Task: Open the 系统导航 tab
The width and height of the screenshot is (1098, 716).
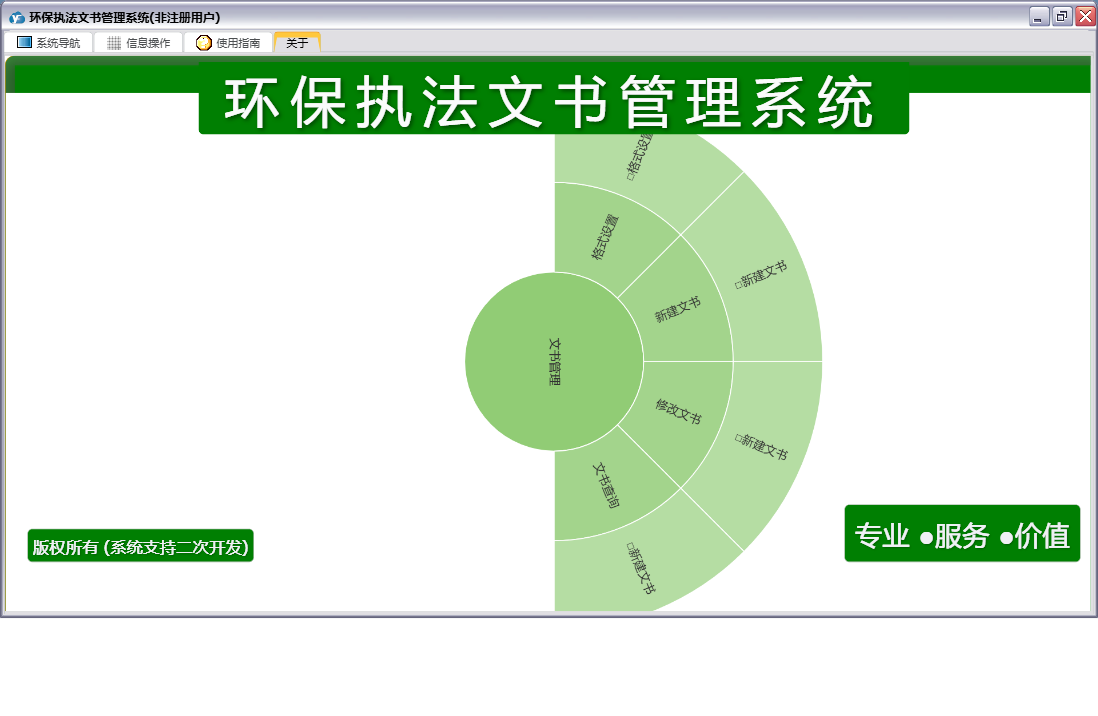Action: coord(48,43)
